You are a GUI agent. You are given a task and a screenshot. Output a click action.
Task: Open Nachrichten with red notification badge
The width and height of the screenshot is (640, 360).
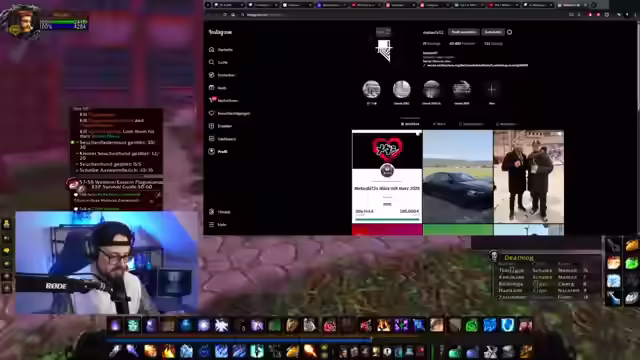click(224, 100)
